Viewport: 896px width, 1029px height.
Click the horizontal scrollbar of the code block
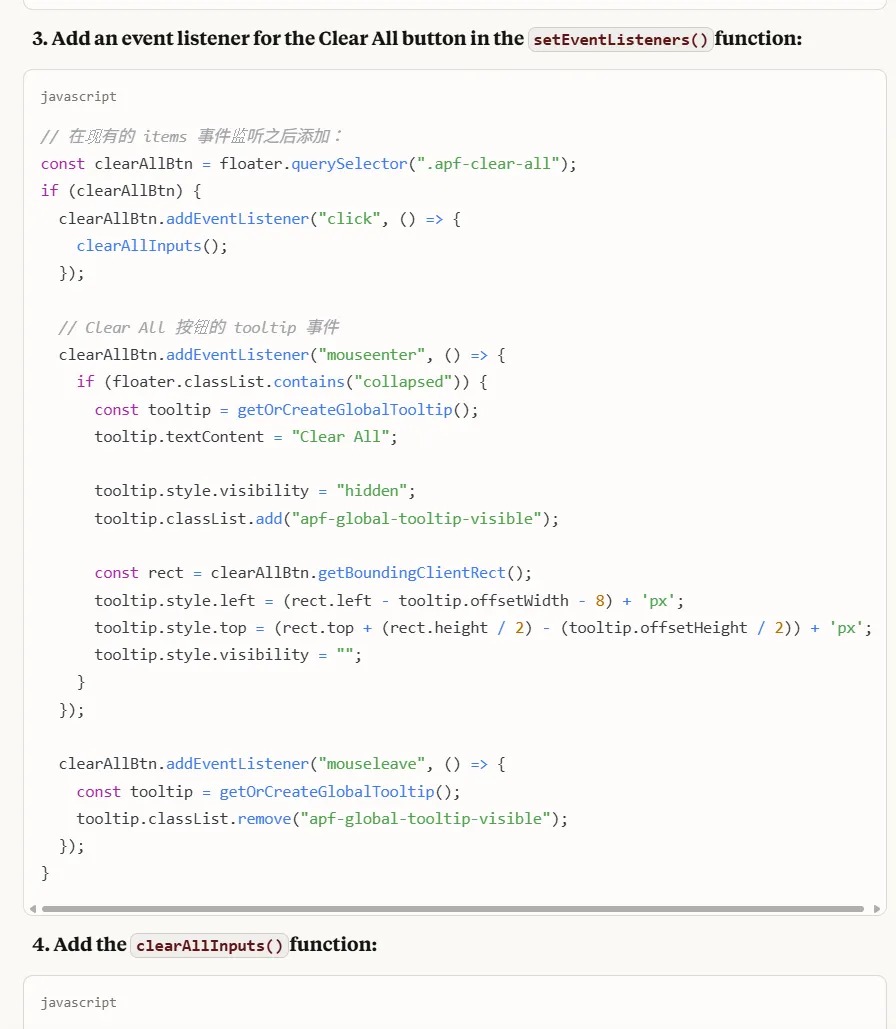(452, 909)
